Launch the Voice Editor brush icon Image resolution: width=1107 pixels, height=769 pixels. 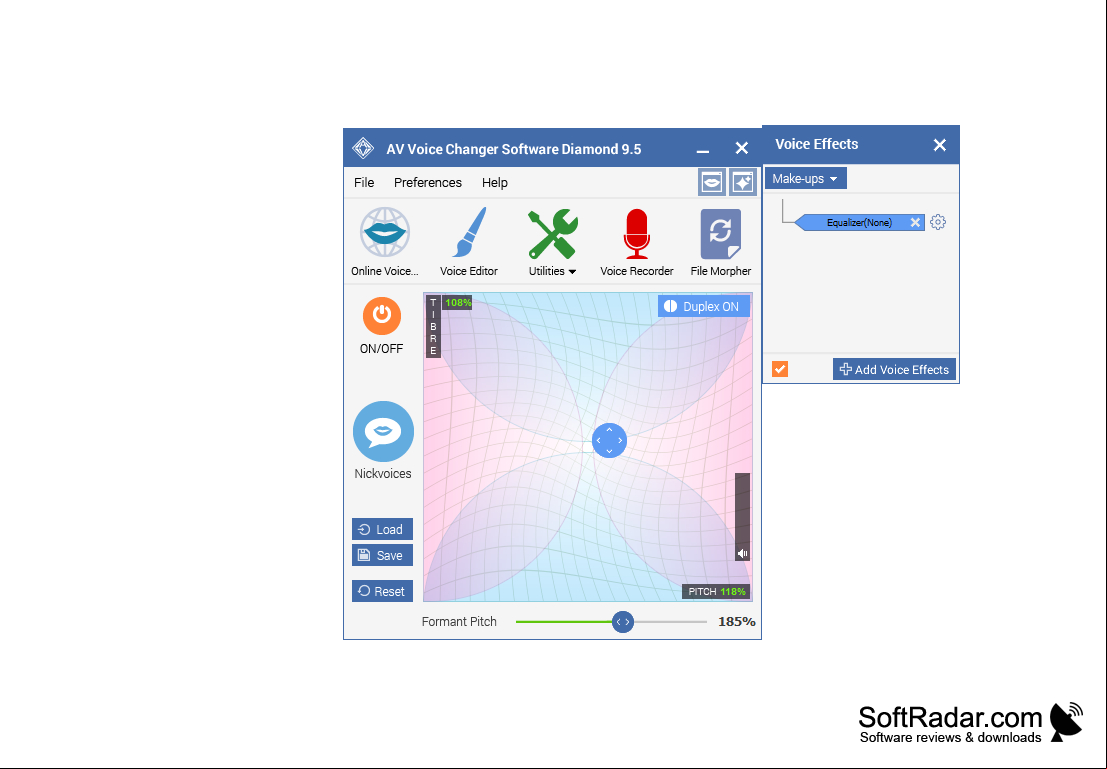point(469,232)
